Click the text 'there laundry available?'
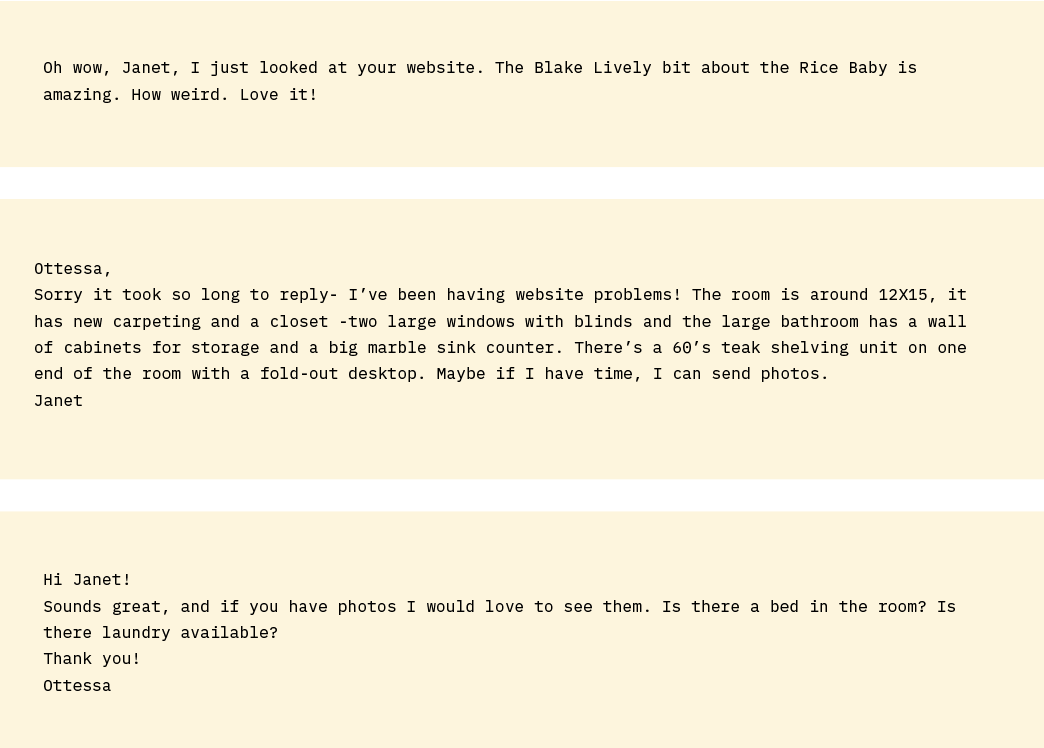Image resolution: width=1044 pixels, height=748 pixels. 160,632
